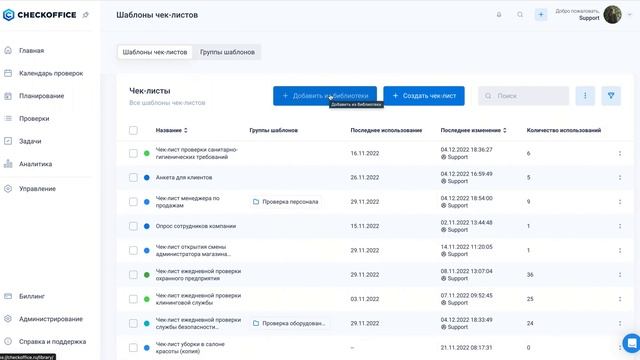The height and width of the screenshot is (360, 640).
Task: Click the Проверки list icon
Action: click(x=8, y=118)
